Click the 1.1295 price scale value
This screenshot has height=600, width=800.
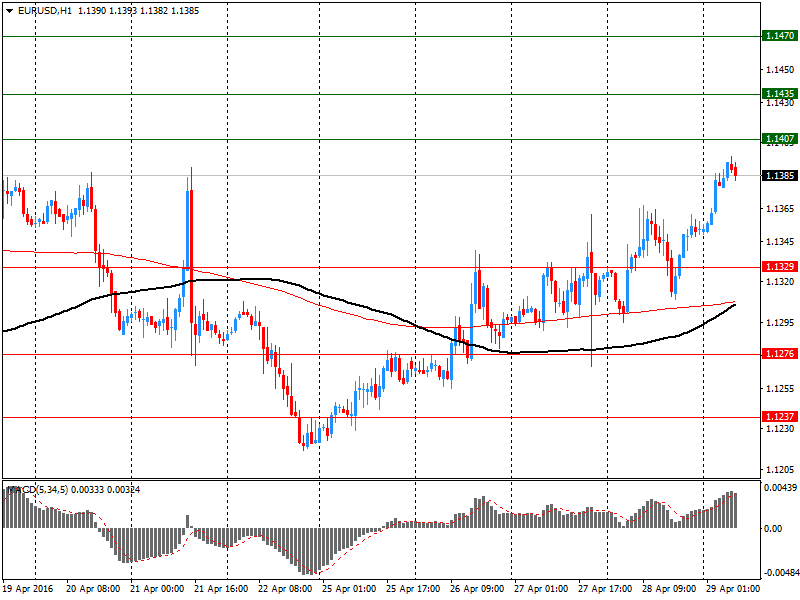point(780,322)
